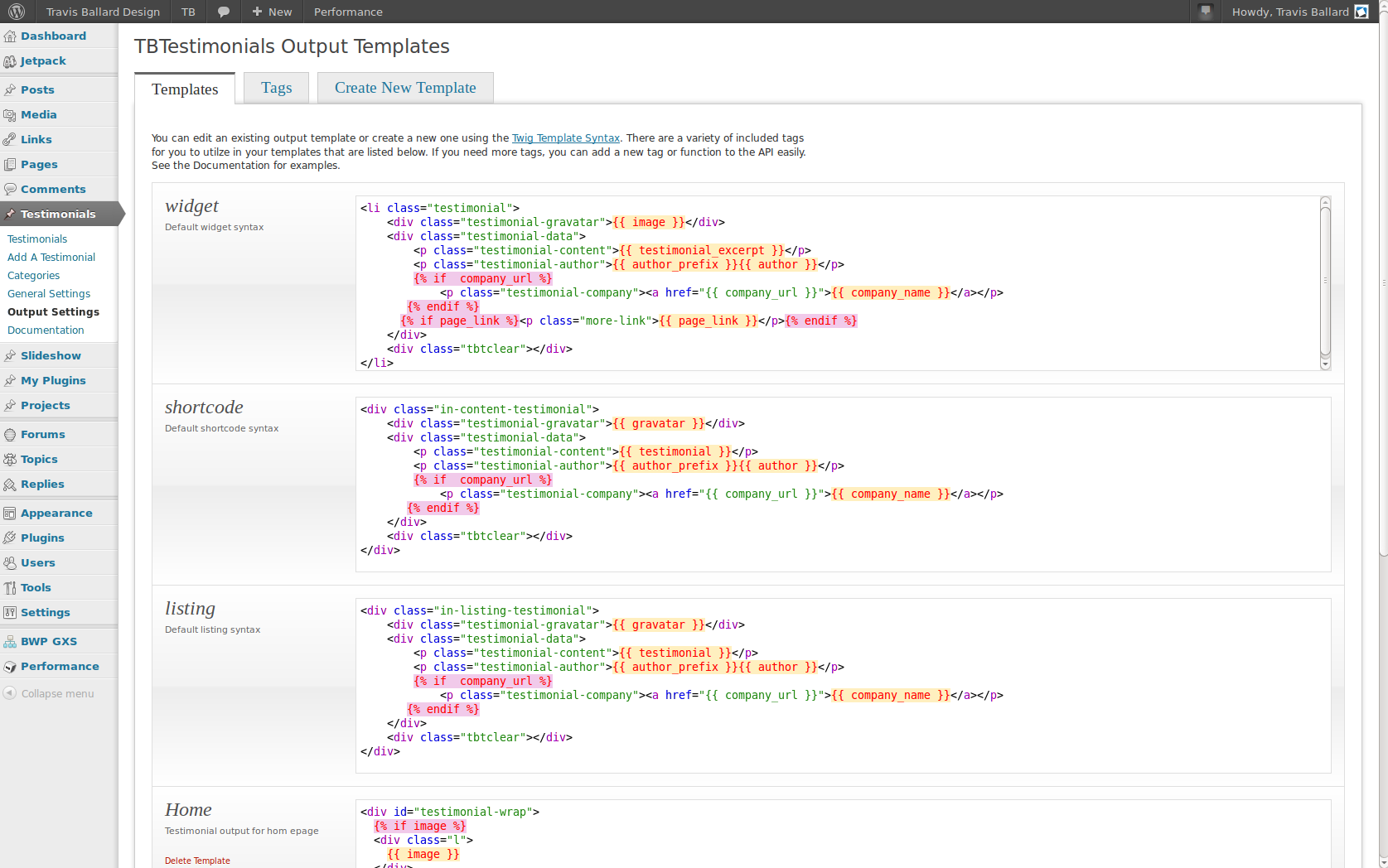Click the Projects pin icon
1388x868 pixels.
pos(10,406)
